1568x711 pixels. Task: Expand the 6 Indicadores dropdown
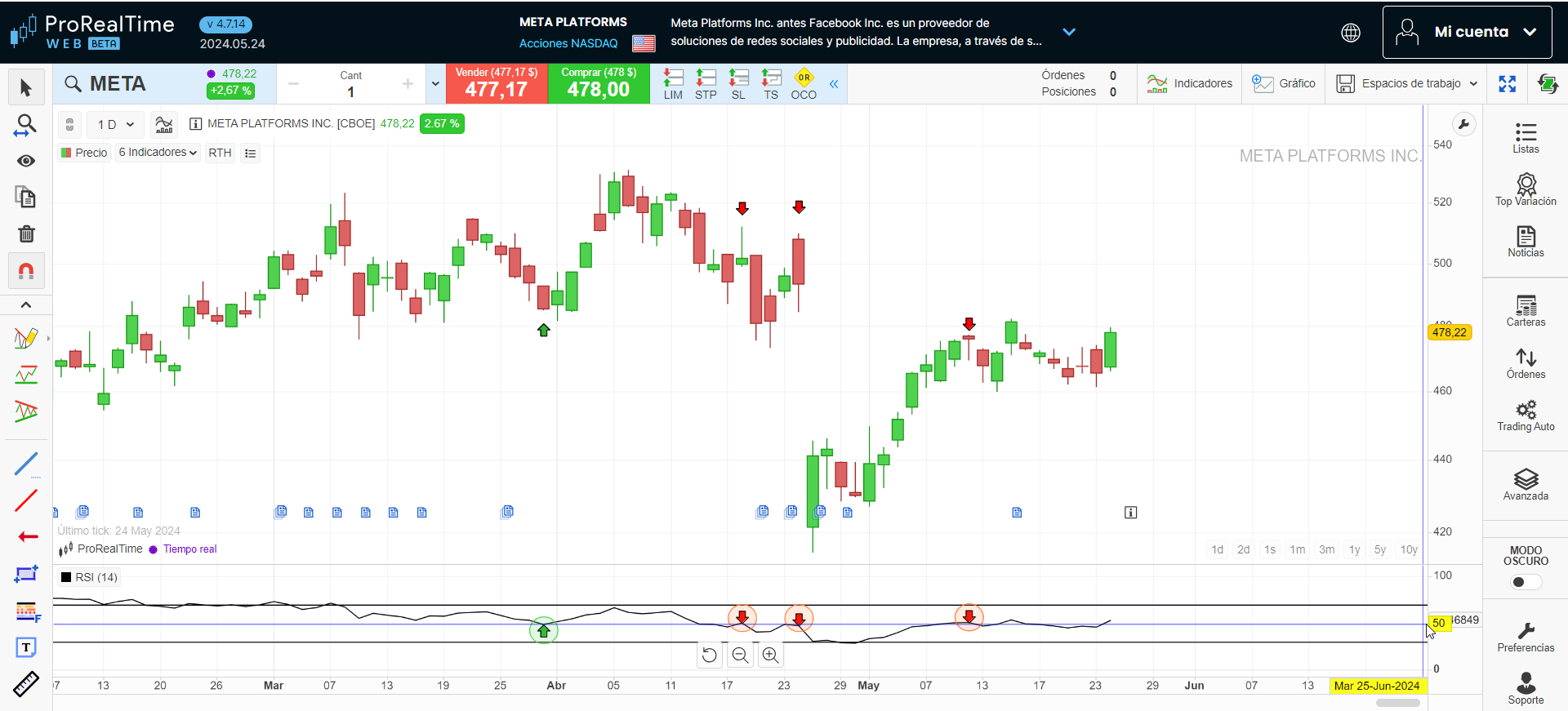click(x=158, y=153)
